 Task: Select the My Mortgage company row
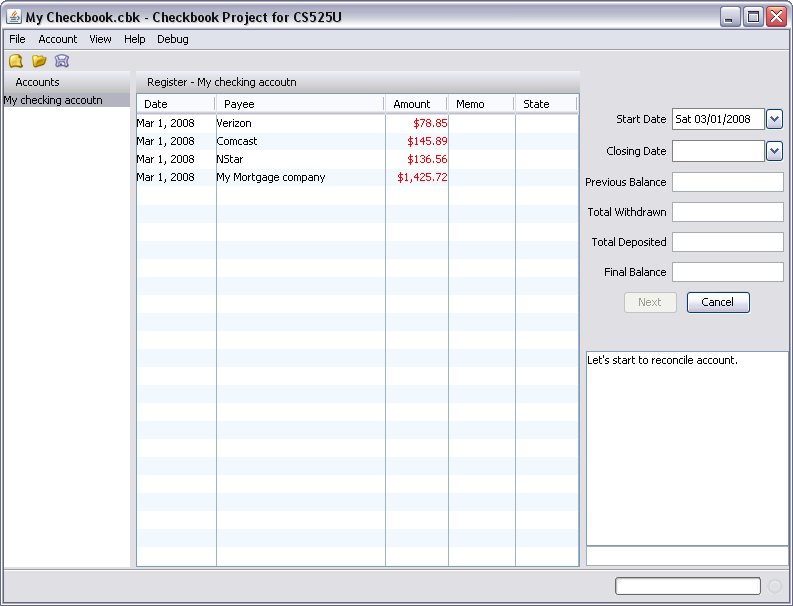tap(300, 177)
